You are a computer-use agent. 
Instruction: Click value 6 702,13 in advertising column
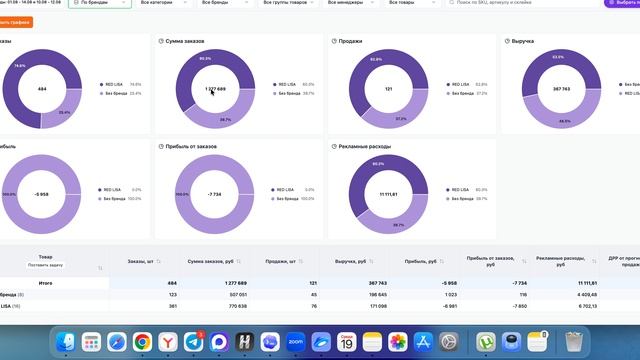[x=587, y=306]
